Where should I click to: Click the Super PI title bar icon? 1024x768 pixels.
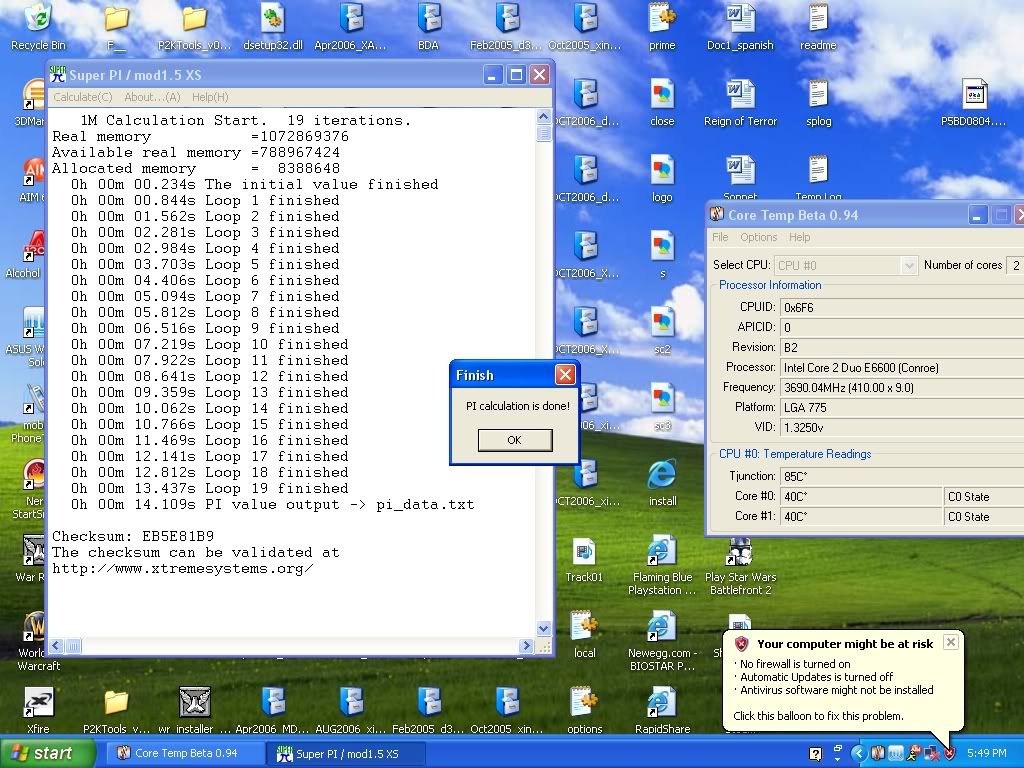[58, 74]
